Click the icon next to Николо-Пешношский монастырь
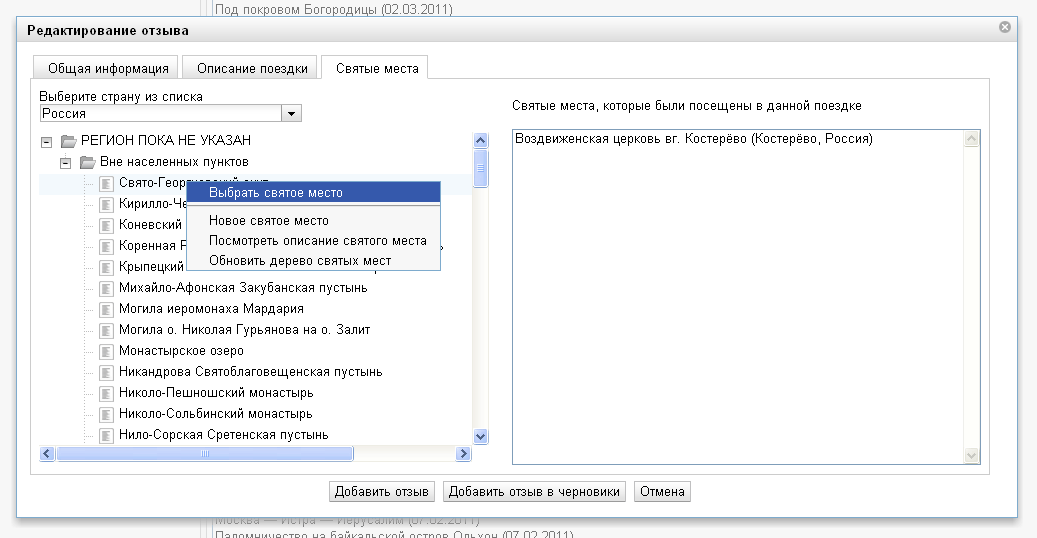Screen dimensions: 1037x538 click(x=107, y=393)
